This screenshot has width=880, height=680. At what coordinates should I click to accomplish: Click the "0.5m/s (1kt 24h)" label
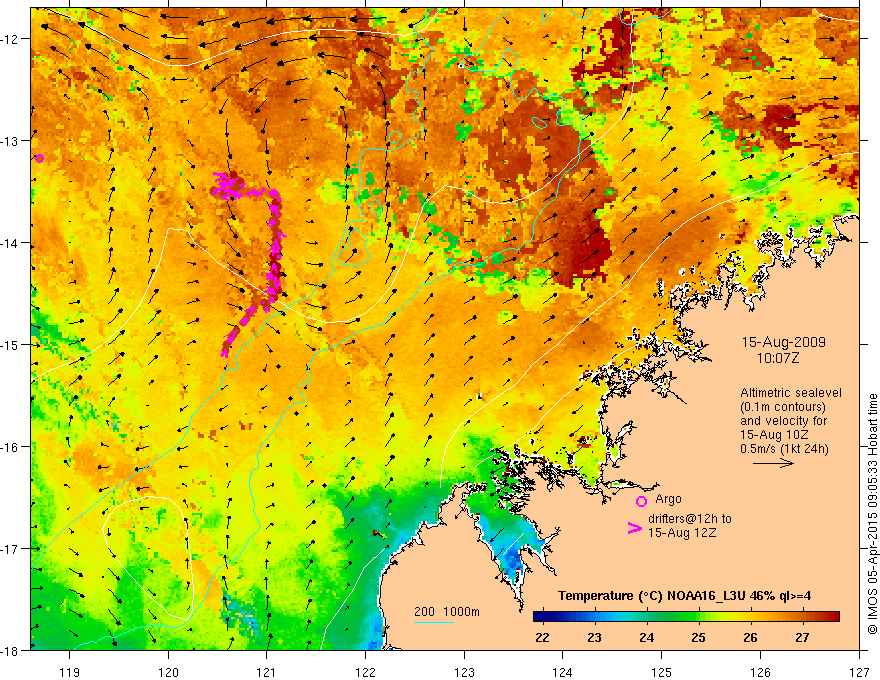[785, 449]
